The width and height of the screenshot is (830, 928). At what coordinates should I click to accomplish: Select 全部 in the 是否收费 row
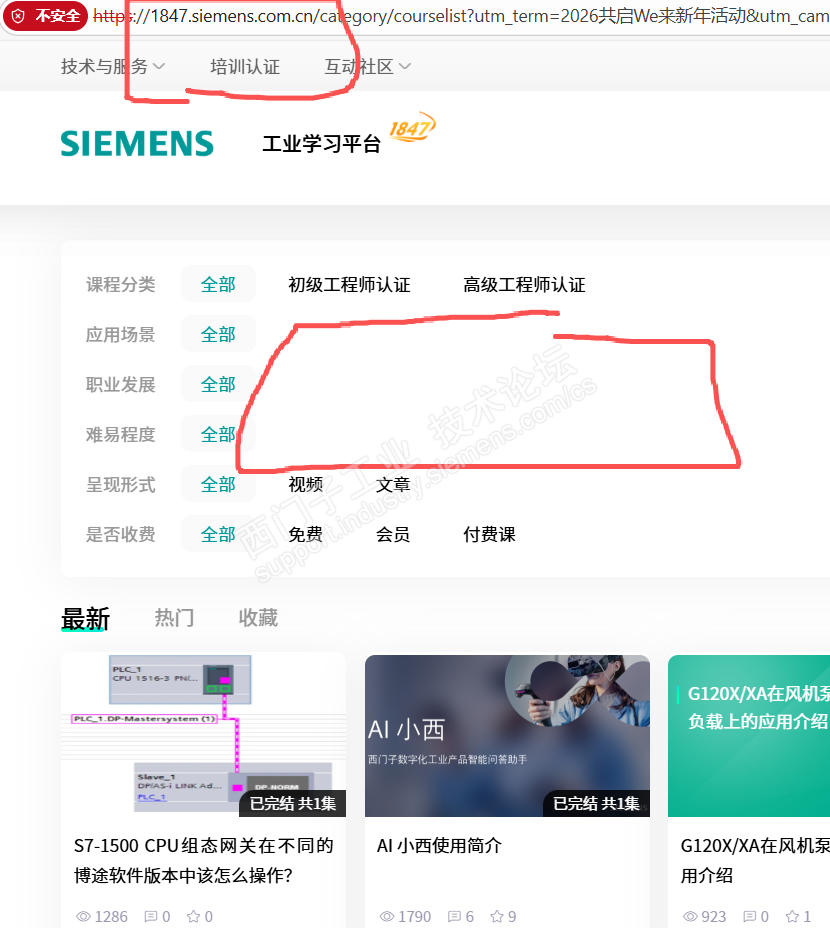[218, 534]
